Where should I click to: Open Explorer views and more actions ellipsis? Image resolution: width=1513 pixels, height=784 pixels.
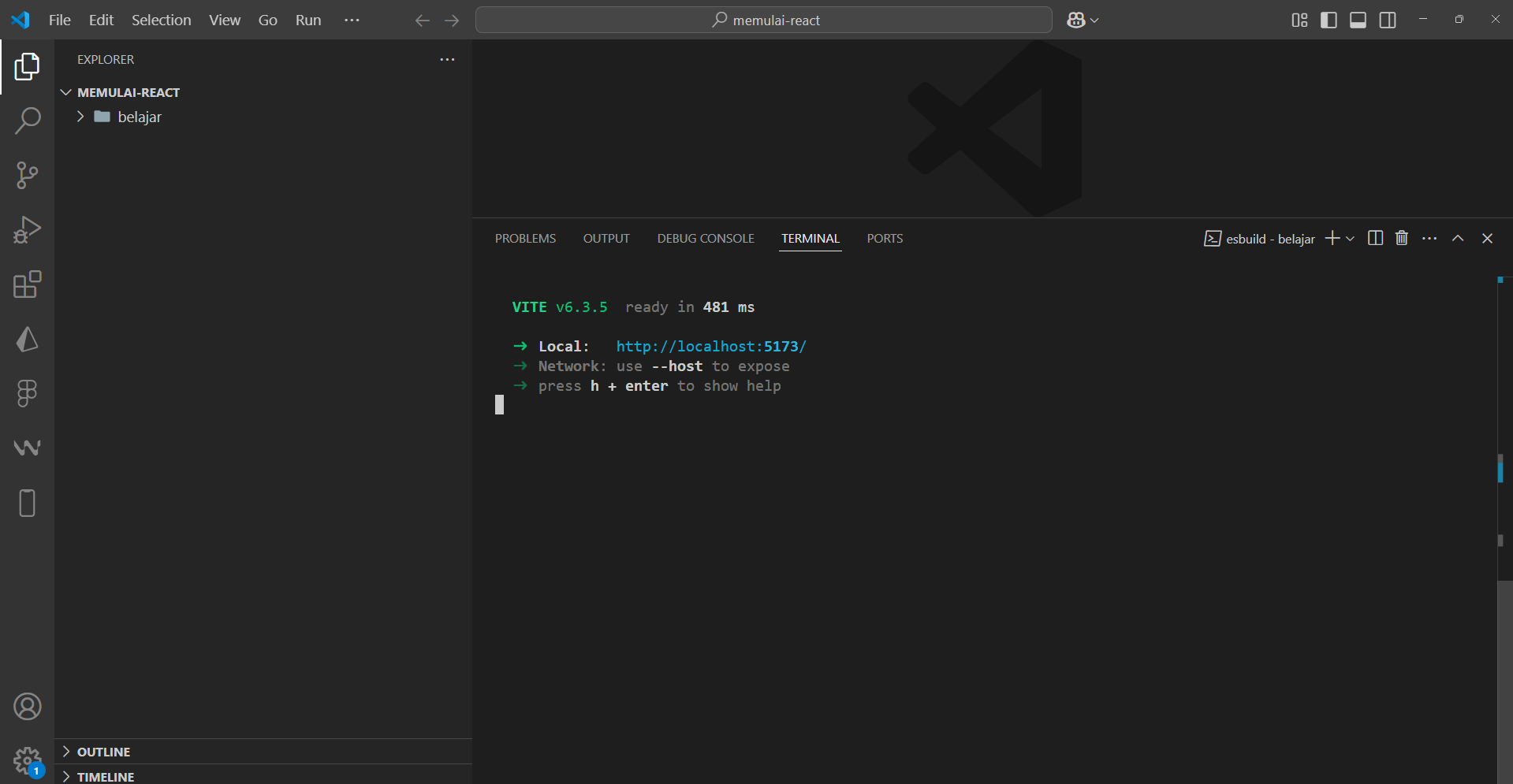[x=447, y=60]
